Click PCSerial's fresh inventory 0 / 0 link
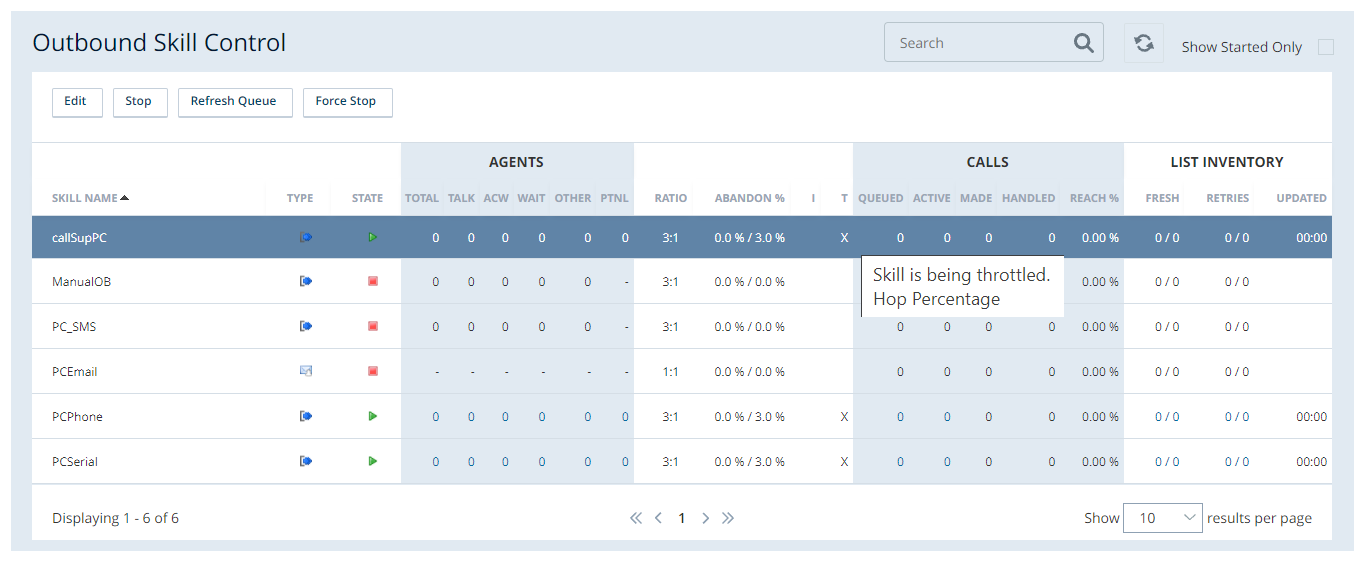This screenshot has width=1366, height=563. point(1167,462)
